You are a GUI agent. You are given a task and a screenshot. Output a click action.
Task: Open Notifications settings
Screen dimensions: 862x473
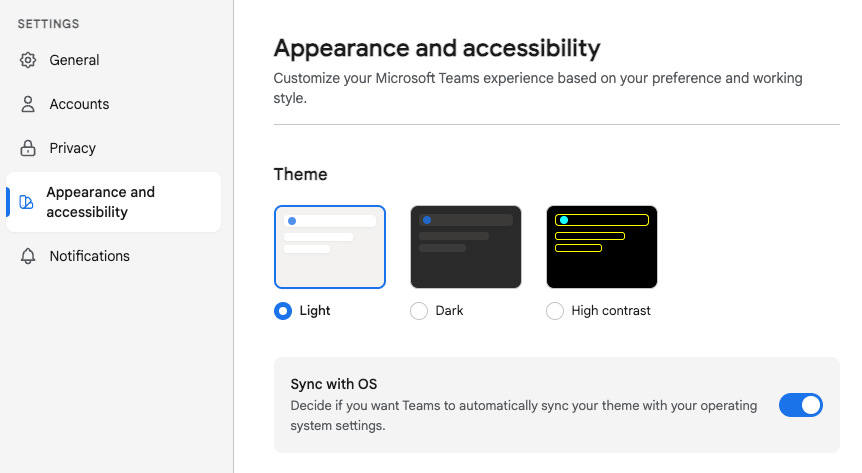coord(113,256)
